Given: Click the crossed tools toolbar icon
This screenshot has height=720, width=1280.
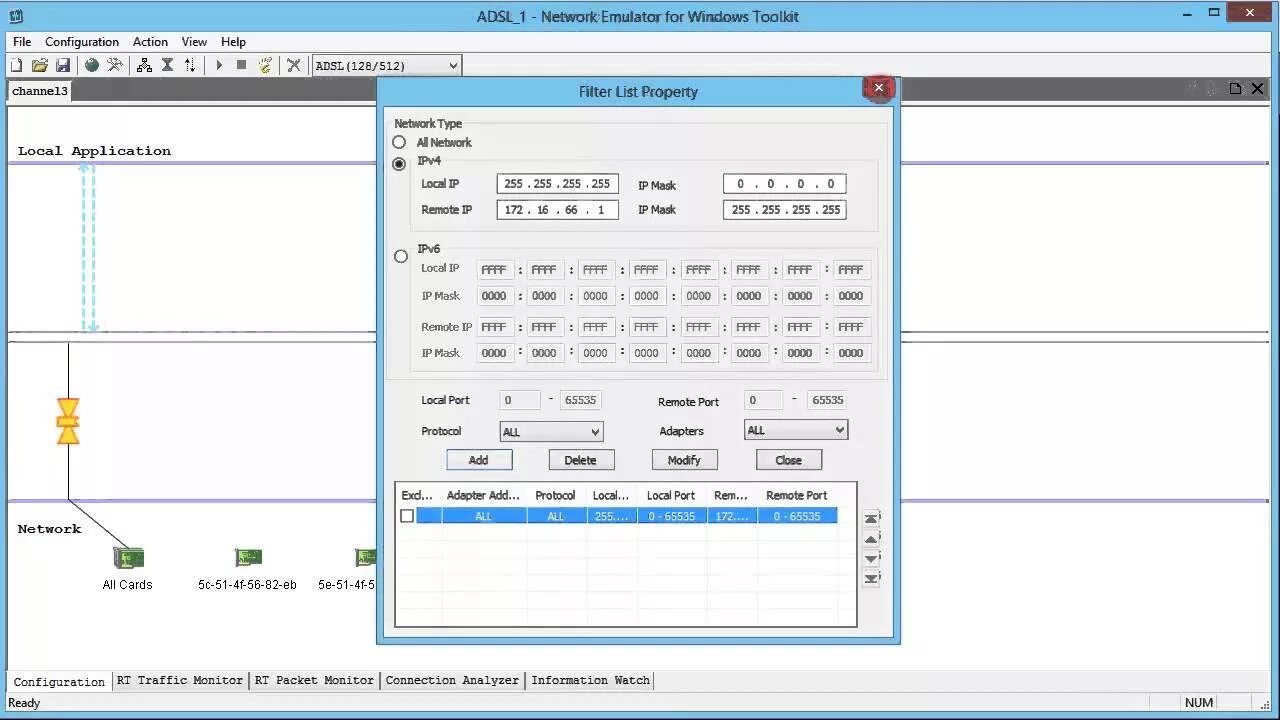Looking at the screenshot, I should pos(294,65).
